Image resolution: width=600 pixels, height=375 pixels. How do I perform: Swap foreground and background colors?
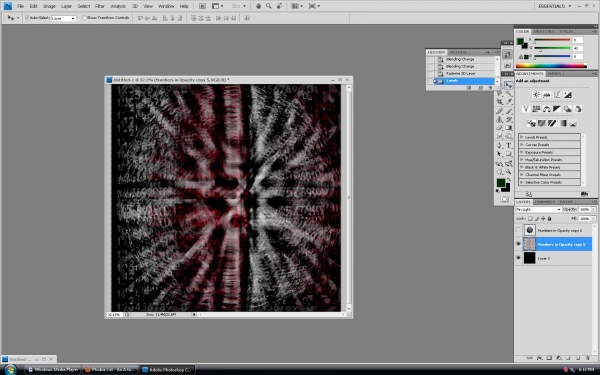509,179
